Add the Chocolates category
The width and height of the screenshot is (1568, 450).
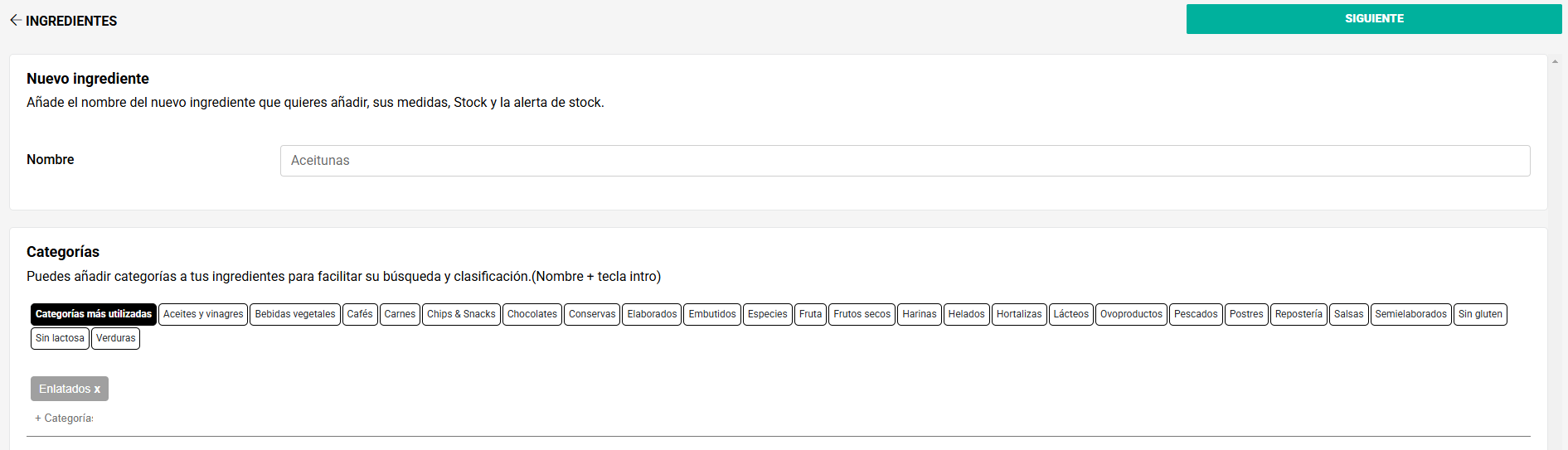[532, 314]
